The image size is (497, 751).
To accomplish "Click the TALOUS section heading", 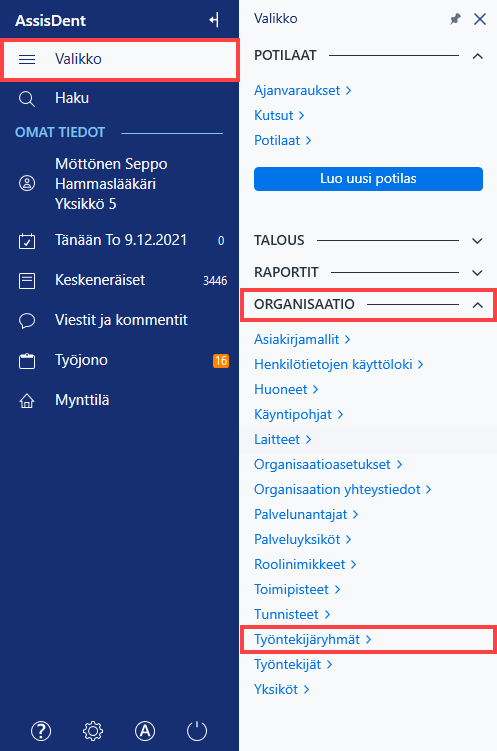I will [279, 240].
